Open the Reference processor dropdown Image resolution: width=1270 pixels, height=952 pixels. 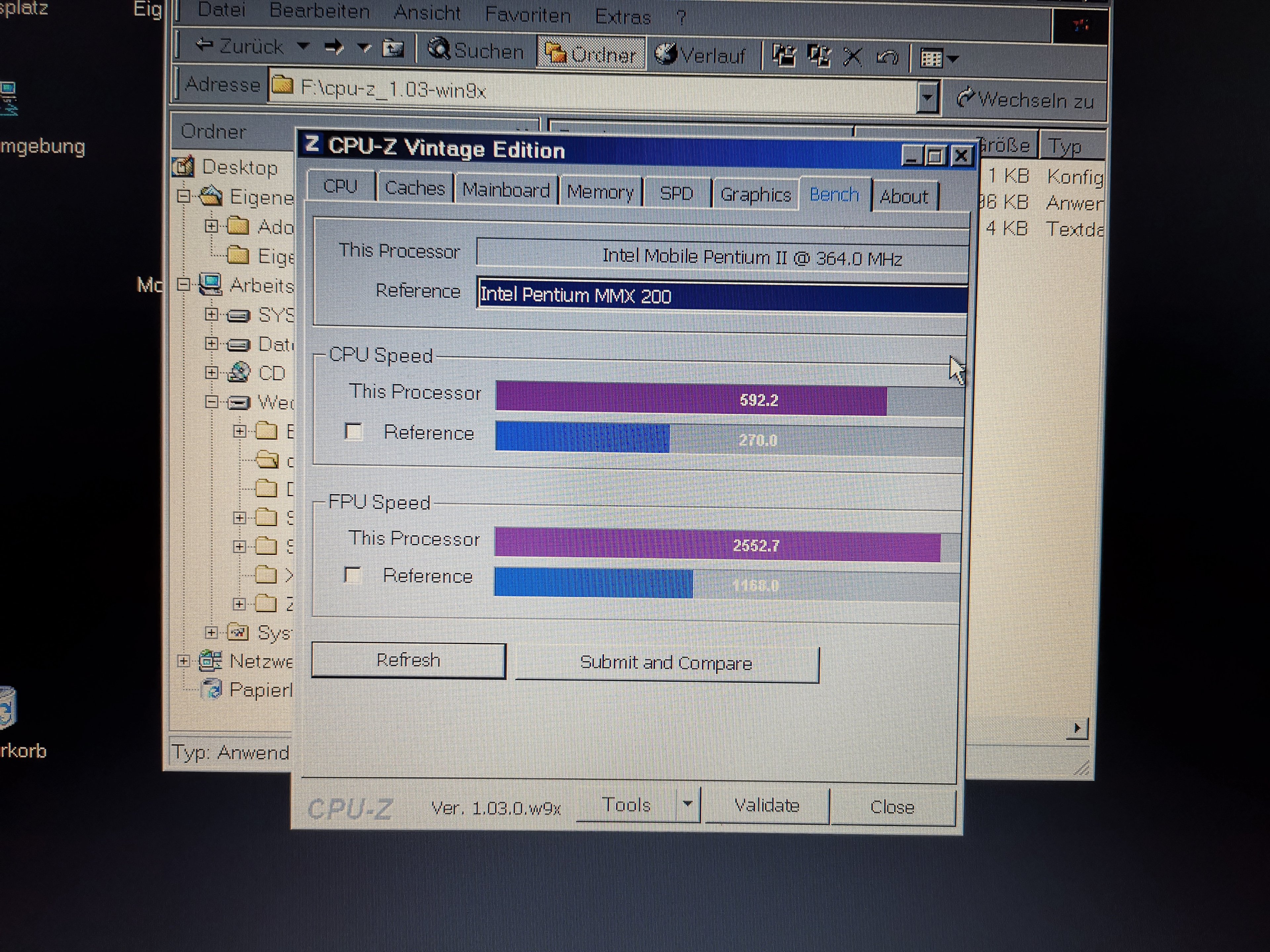coord(722,296)
